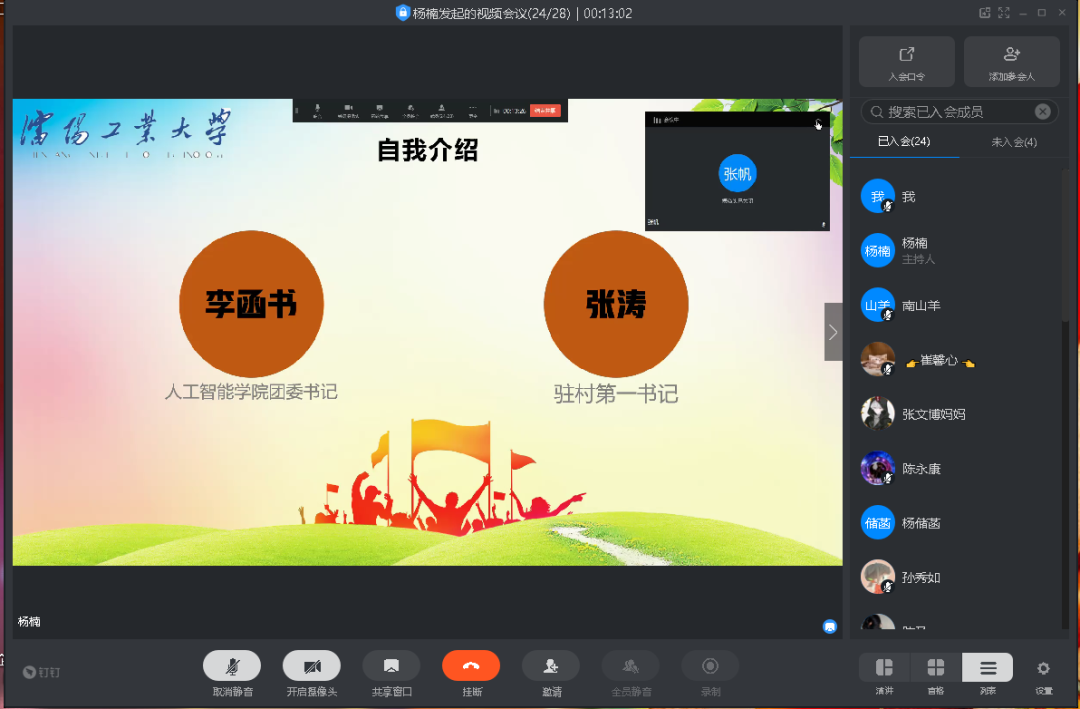Hang up call with red 挂断 button

click(x=471, y=666)
